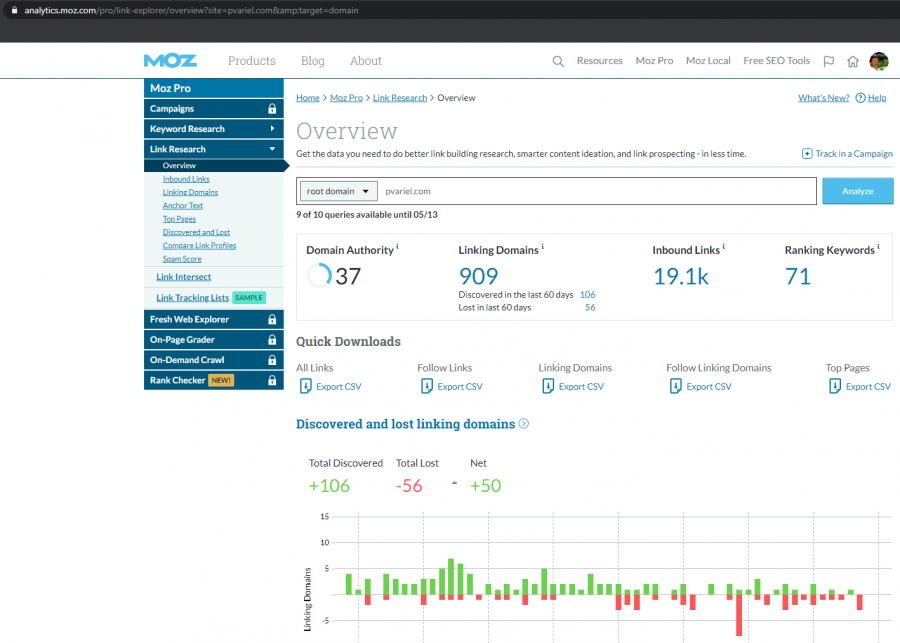Click the Ranking Keywords info icon
The width and height of the screenshot is (900, 643).
click(878, 246)
